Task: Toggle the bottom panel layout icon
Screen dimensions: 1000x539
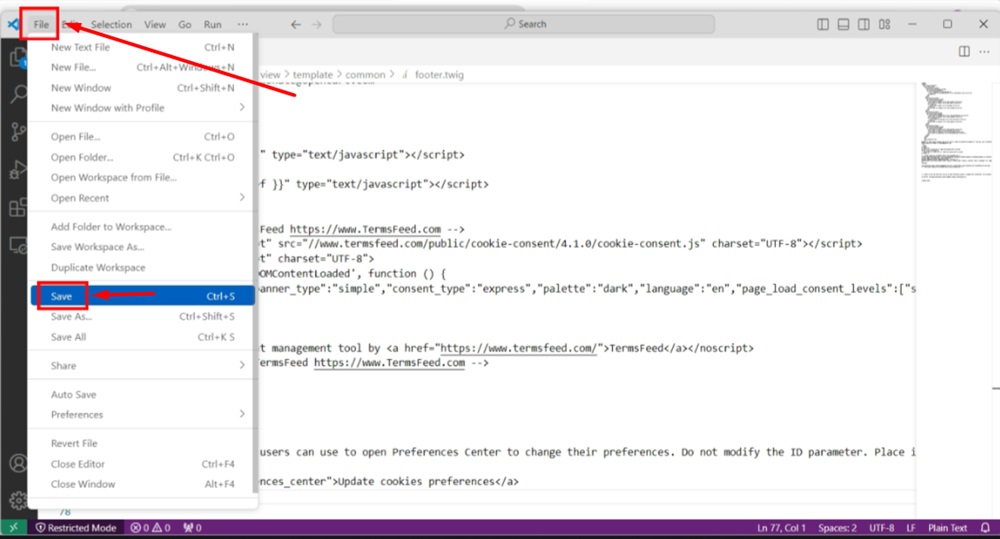Action: 843,24
